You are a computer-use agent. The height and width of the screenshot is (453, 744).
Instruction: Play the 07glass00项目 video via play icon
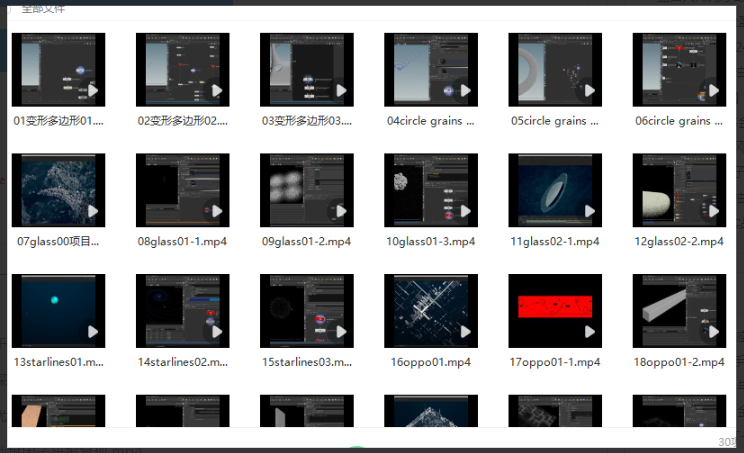92,211
